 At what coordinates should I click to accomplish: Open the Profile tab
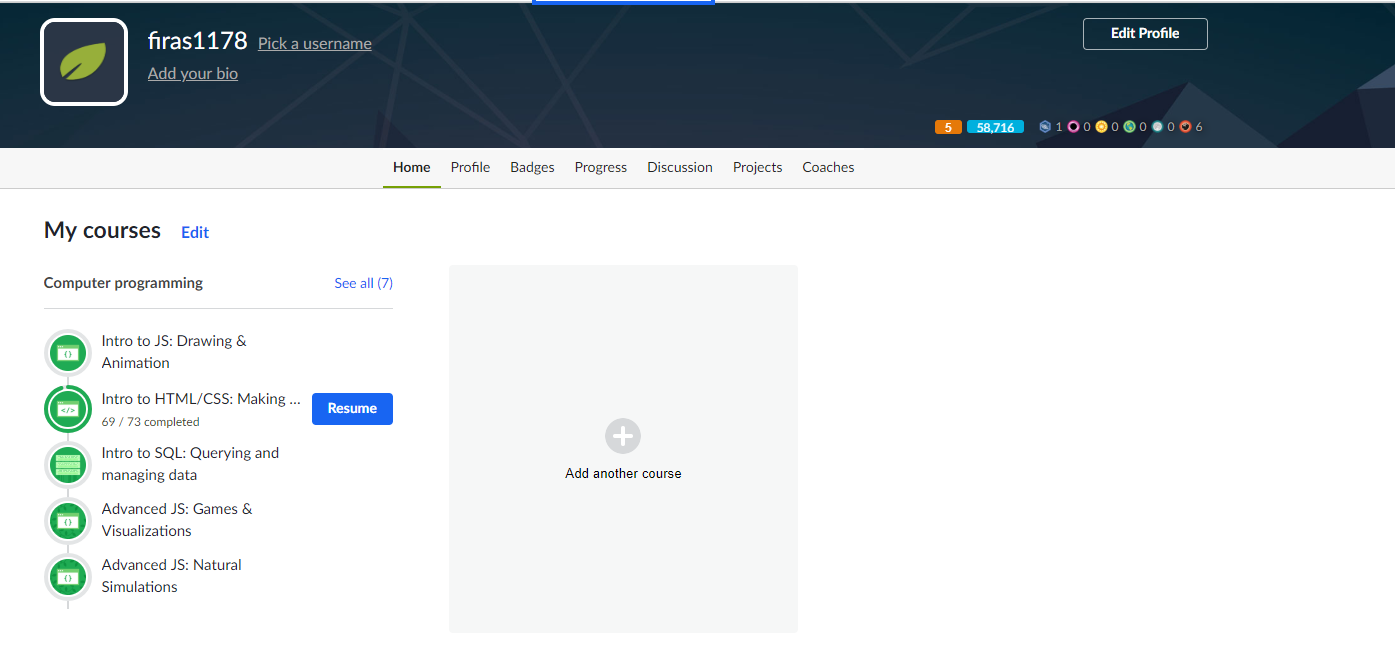point(470,167)
